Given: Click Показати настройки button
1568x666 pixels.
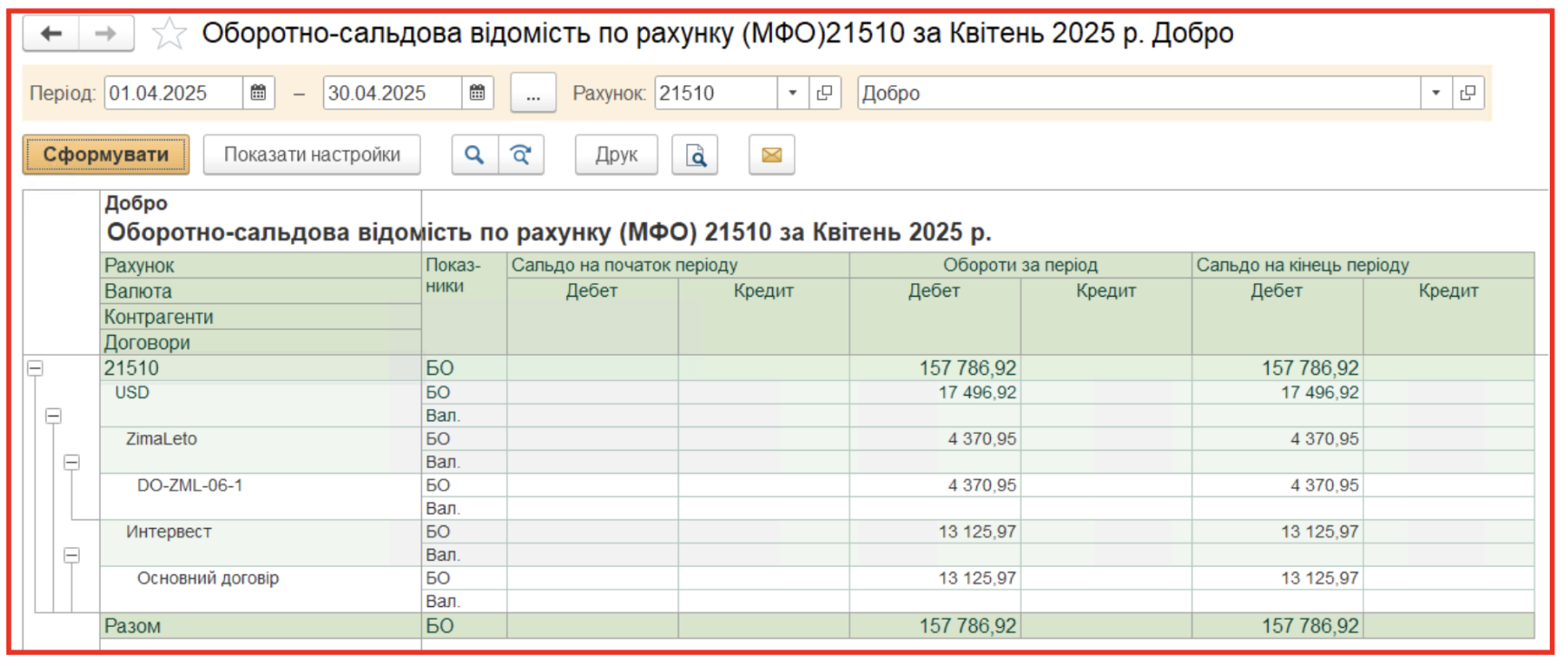Looking at the screenshot, I should (312, 154).
